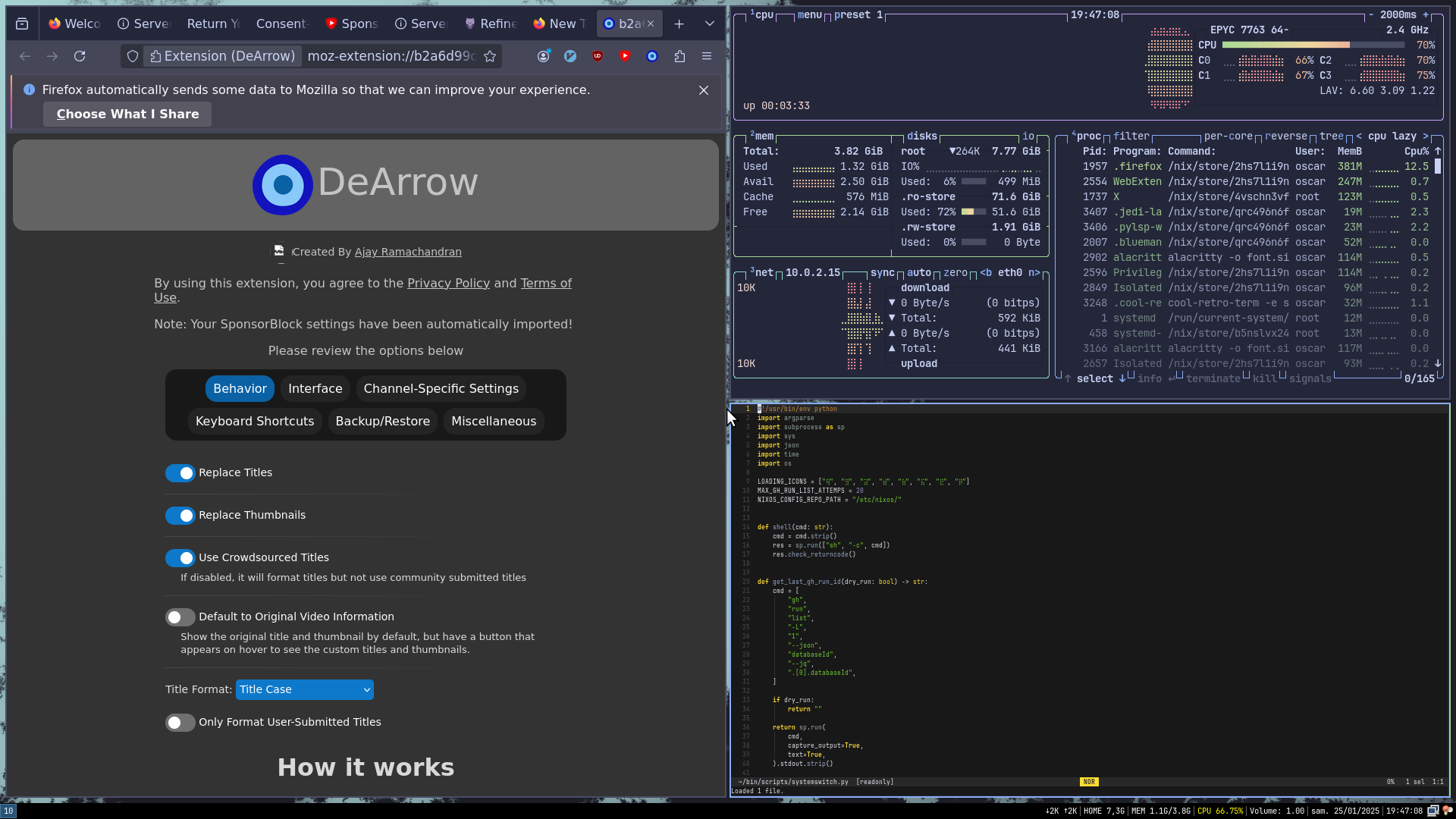Click right arrow after cpu lazy sort

(x=1426, y=136)
